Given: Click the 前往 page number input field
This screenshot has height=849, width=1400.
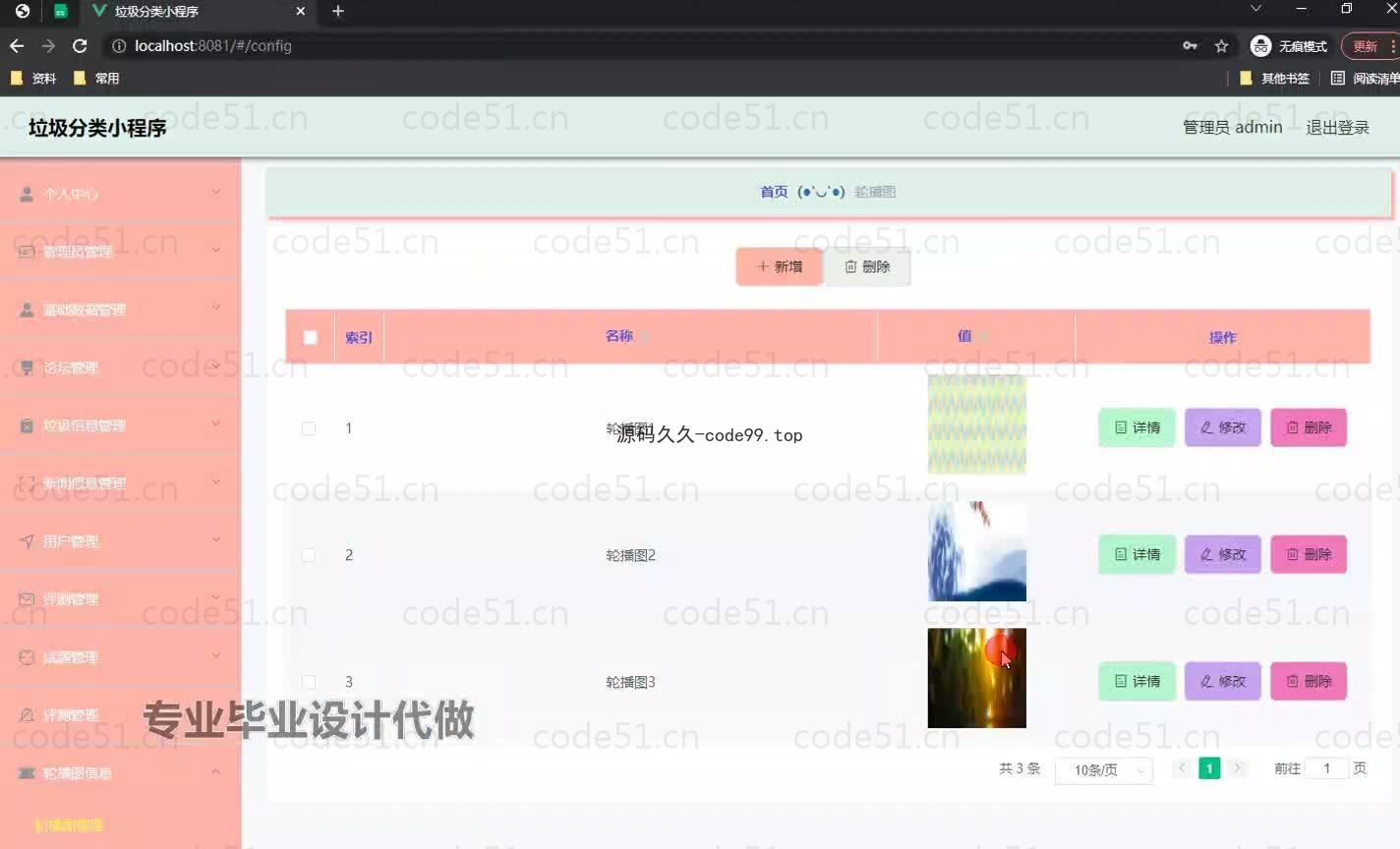Looking at the screenshot, I should (1326, 768).
